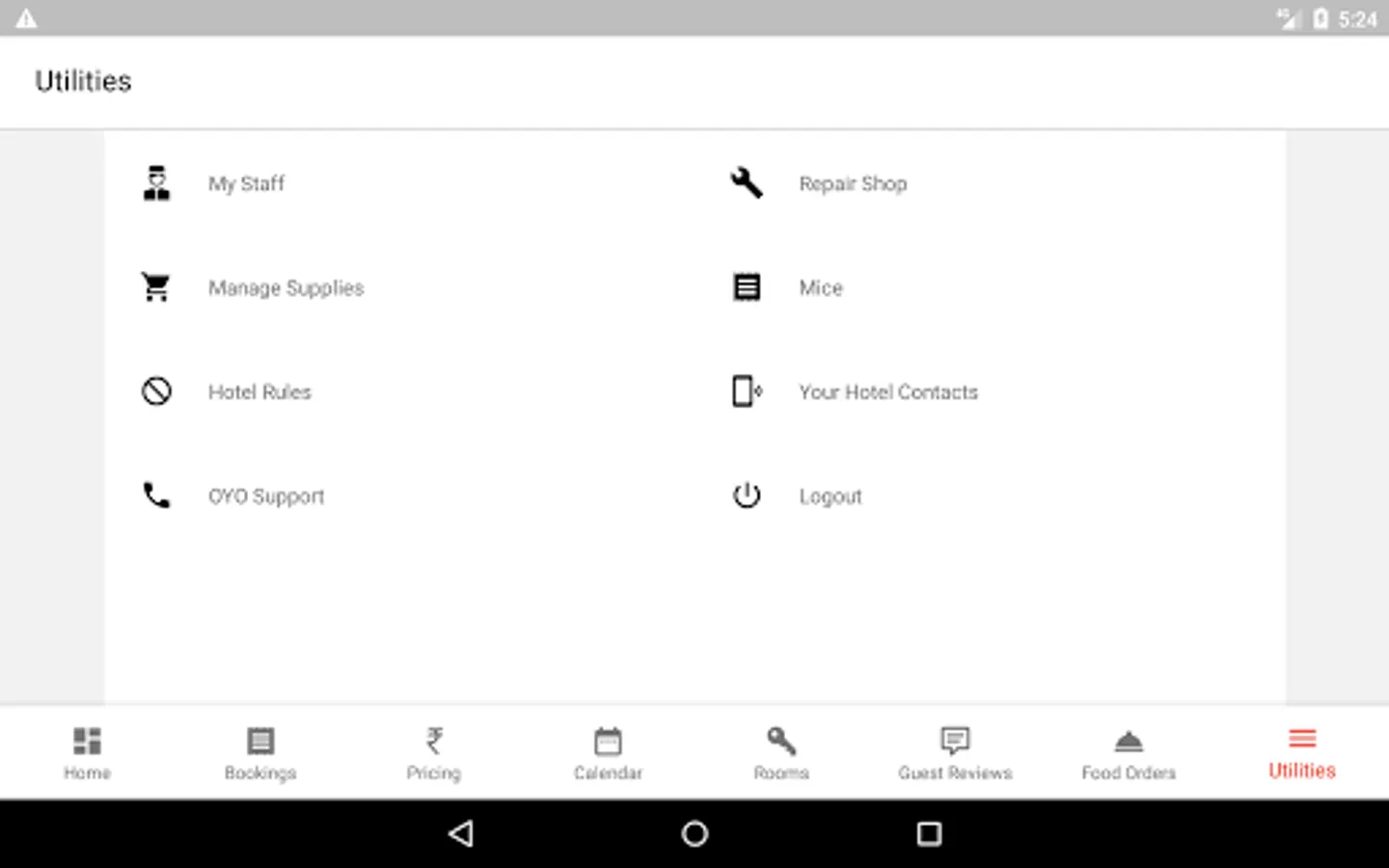Select the Utilities hamburger icon
Image resolution: width=1389 pixels, height=868 pixels.
tap(1302, 739)
